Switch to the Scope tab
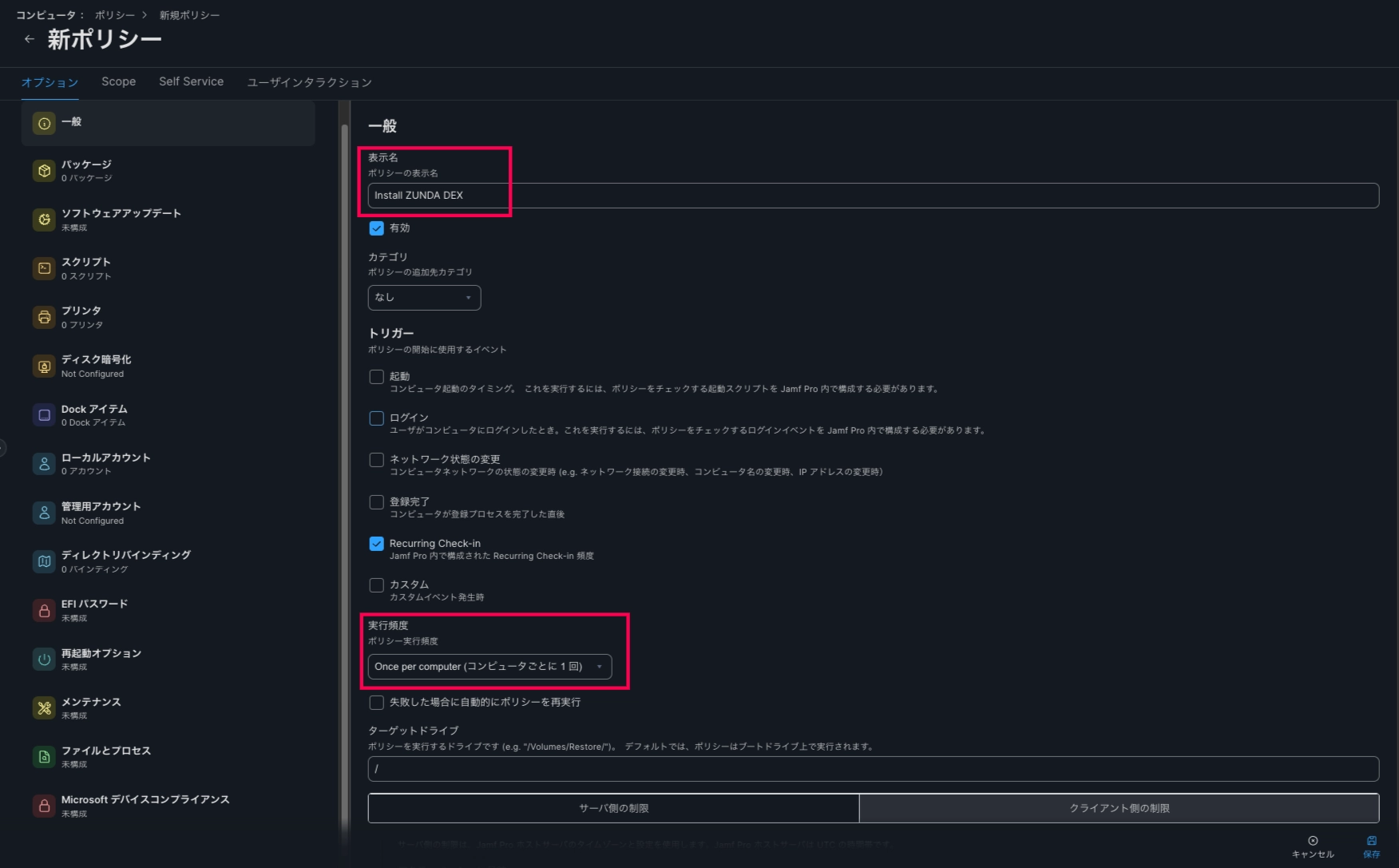The image size is (1399, 868). click(118, 81)
